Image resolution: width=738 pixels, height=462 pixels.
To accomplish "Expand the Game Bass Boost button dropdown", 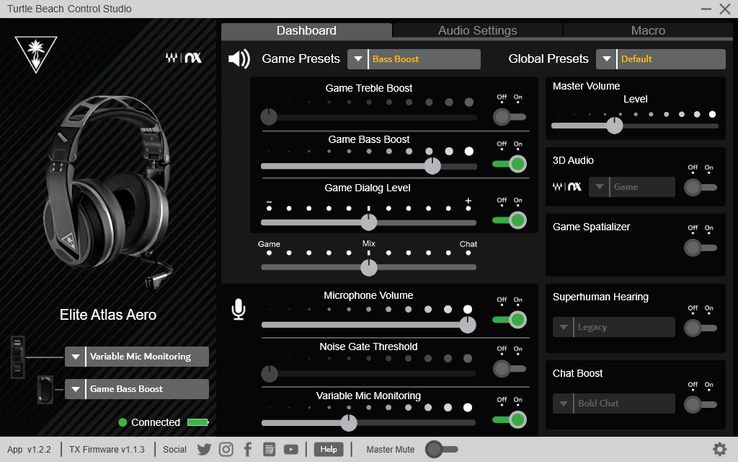I will coord(75,389).
